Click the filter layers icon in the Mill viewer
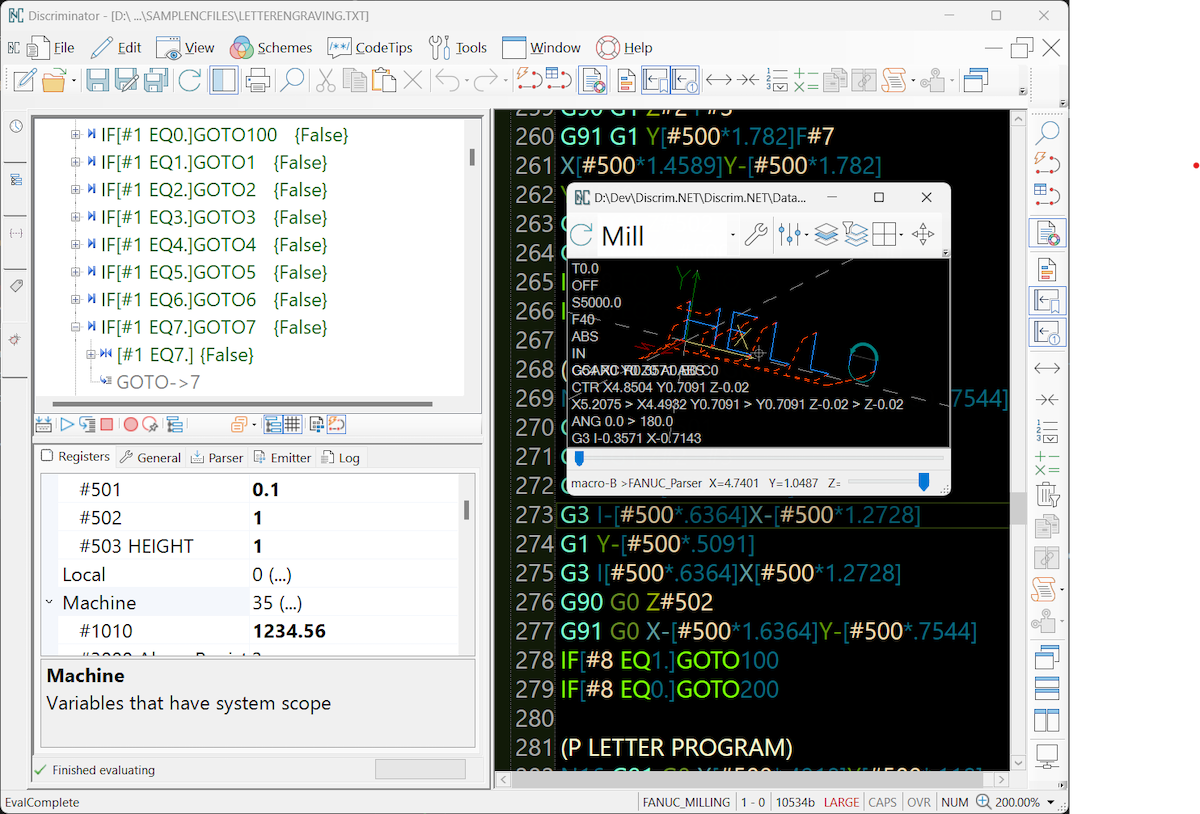This screenshot has width=1200, height=814. click(855, 235)
